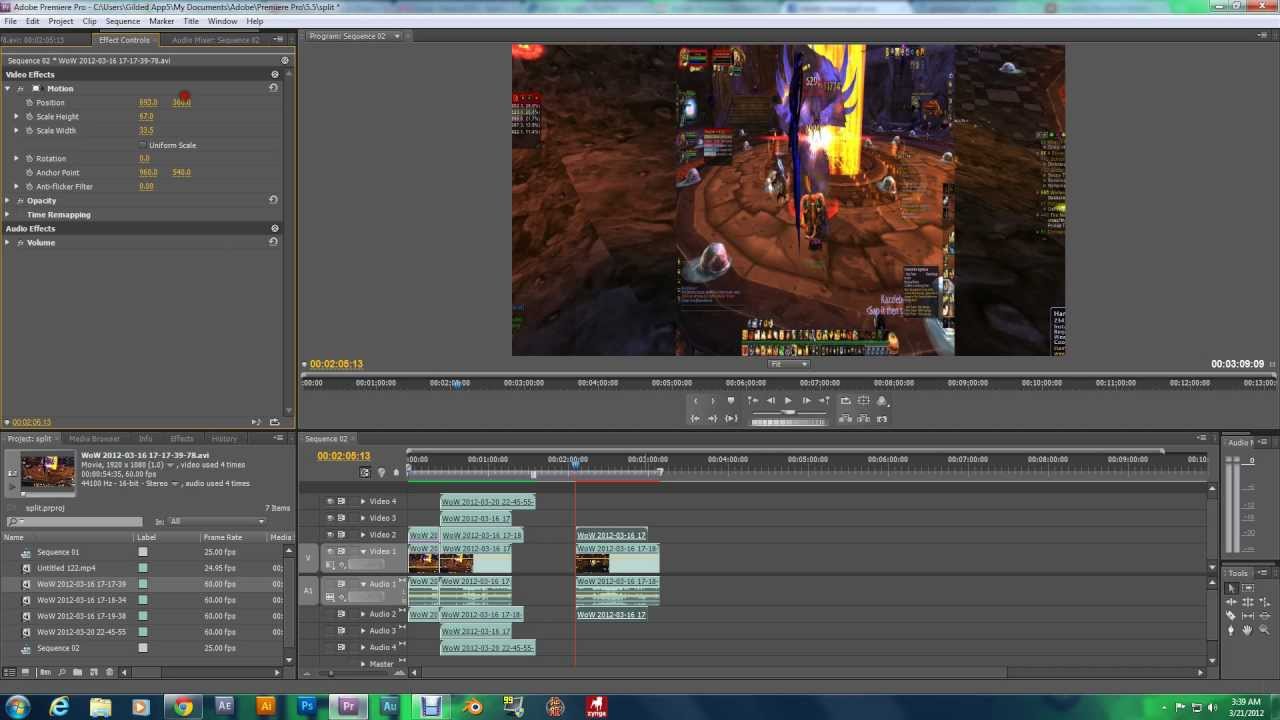The width and height of the screenshot is (1280, 720).
Task: Click the timeline Set Unnumbered Marker icon
Action: tap(396, 472)
